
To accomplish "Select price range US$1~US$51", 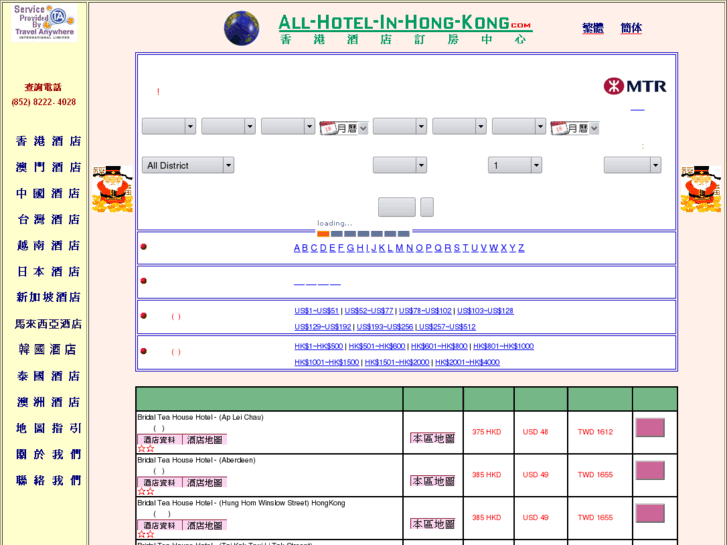I will (x=317, y=311).
